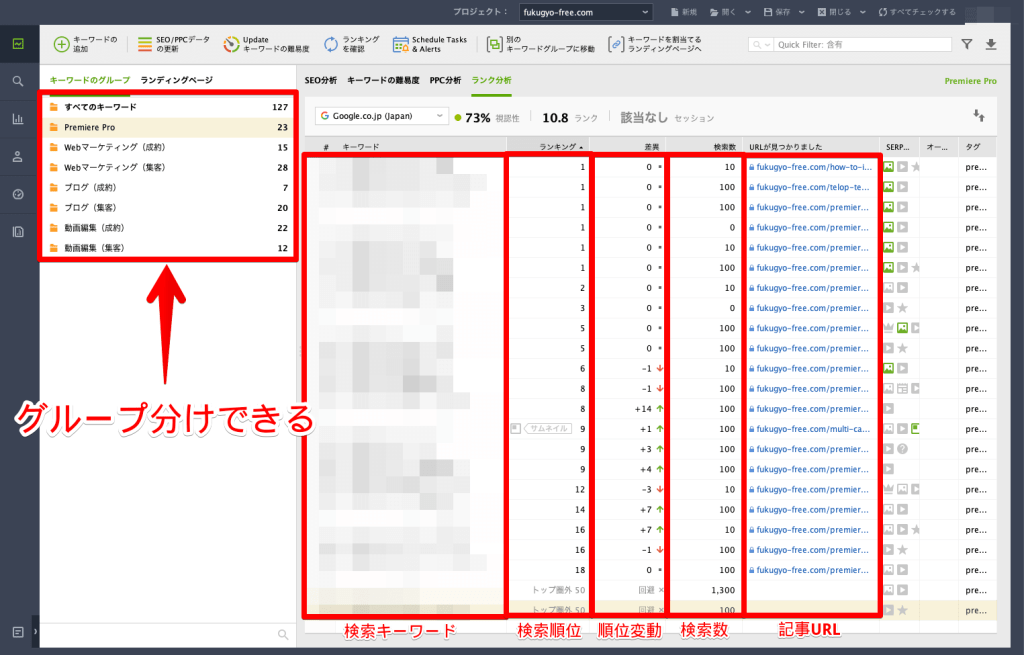1024x655 pixels.
Task: Switch to ランディングページ tab
Action: pos(176,80)
